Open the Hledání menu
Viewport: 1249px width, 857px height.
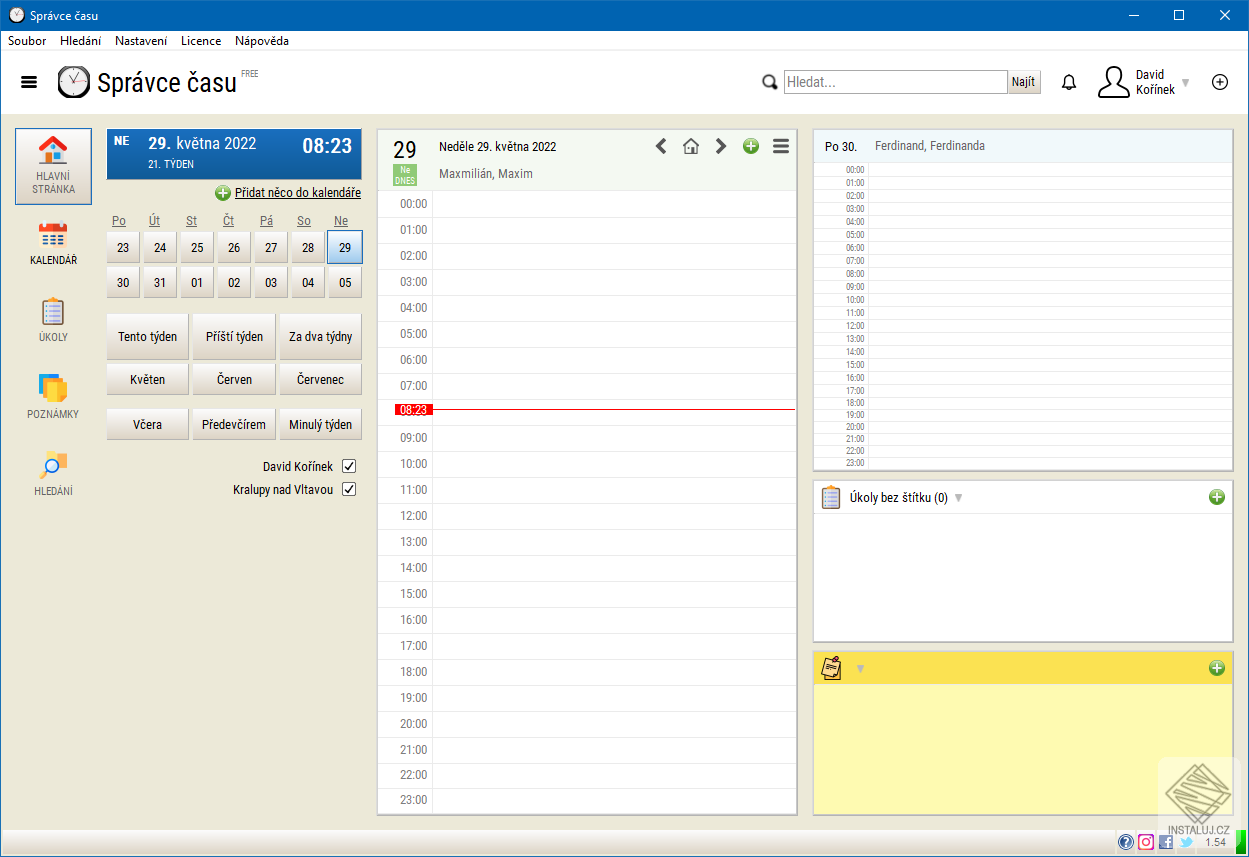80,41
